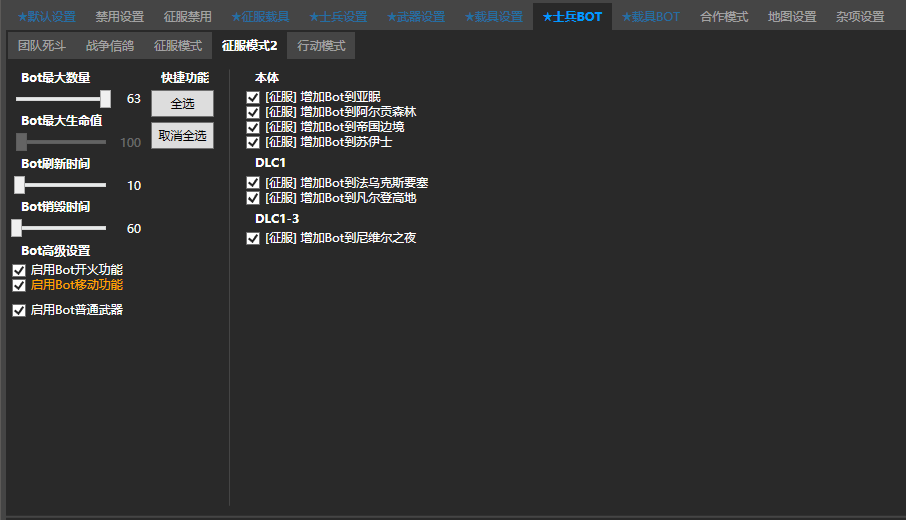Toggle 启用Bot开火功能 checkbox
The image size is (906, 520).
(x=19, y=270)
